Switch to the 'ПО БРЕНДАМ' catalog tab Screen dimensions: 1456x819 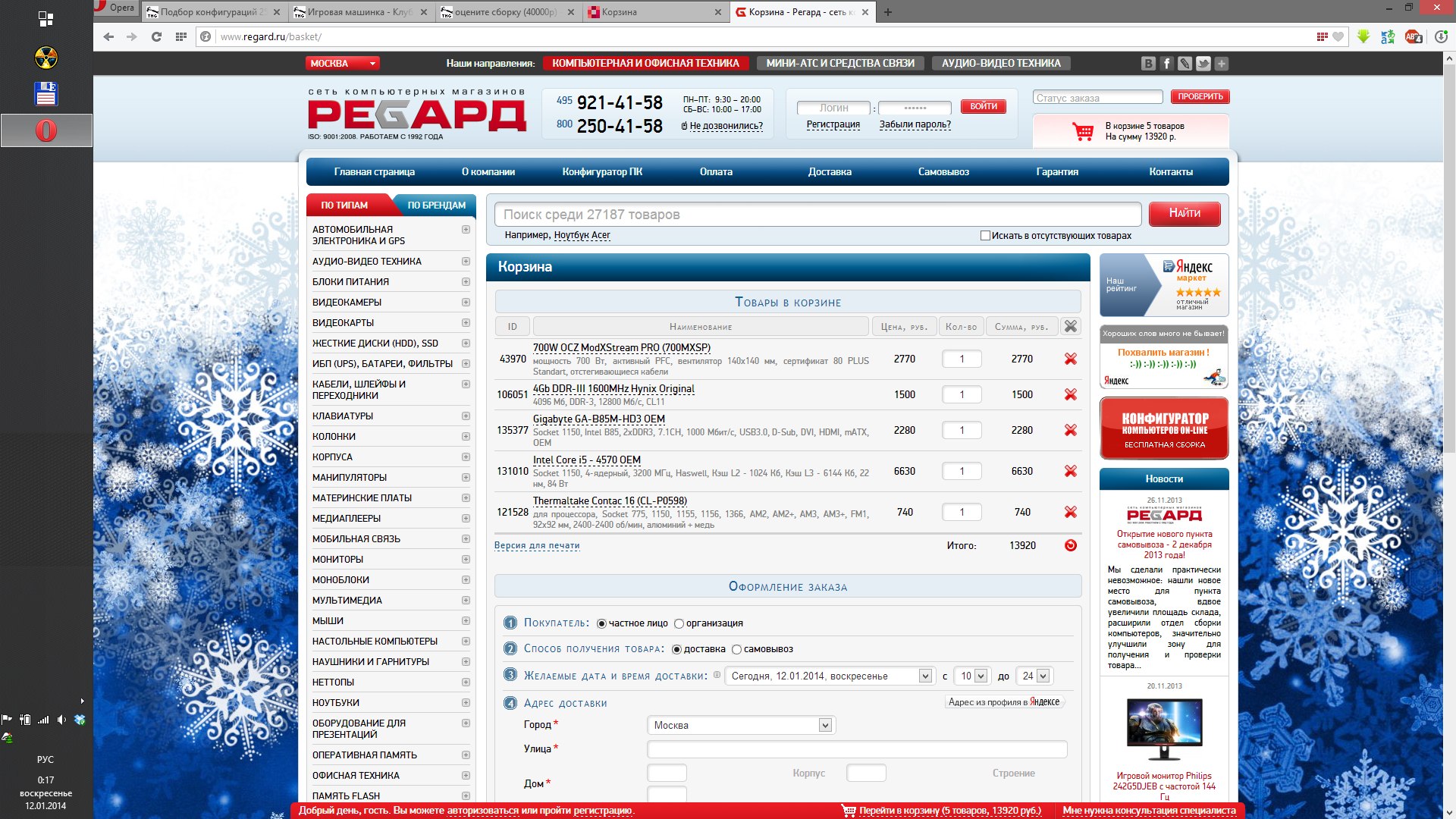click(436, 206)
